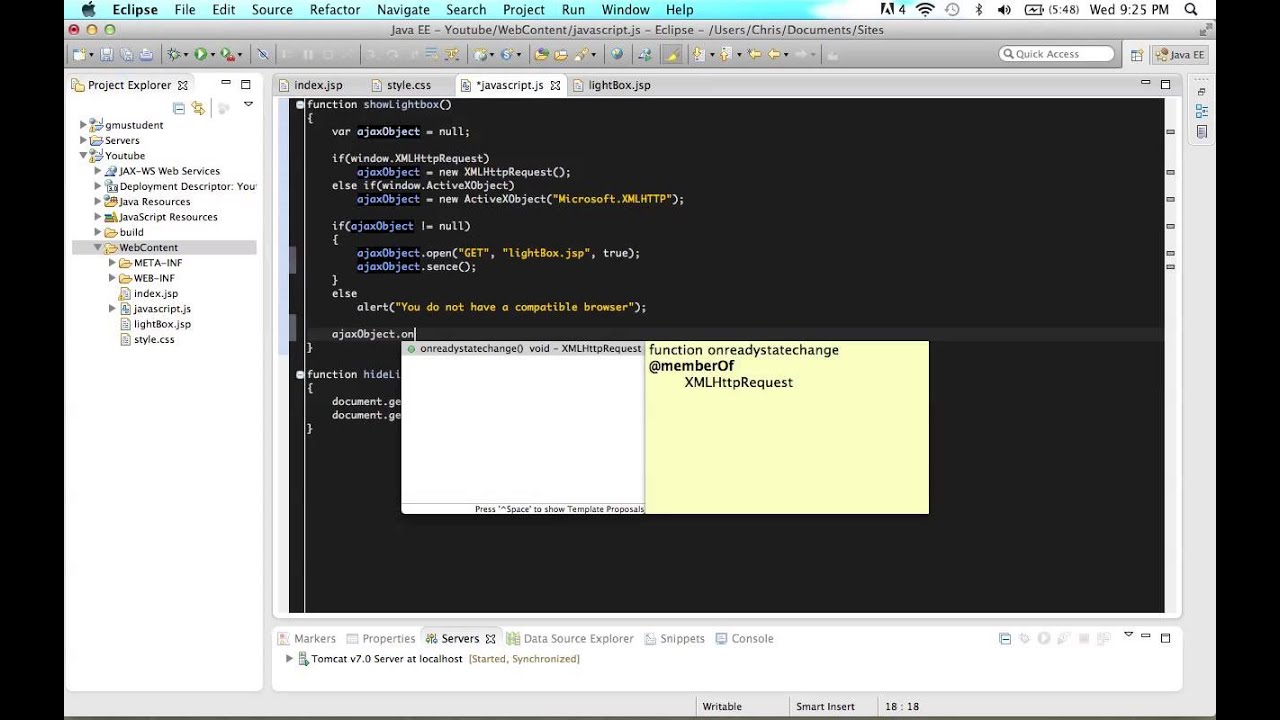The height and width of the screenshot is (720, 1280).
Task: Open the New file dropdown arrow
Action: [91, 55]
